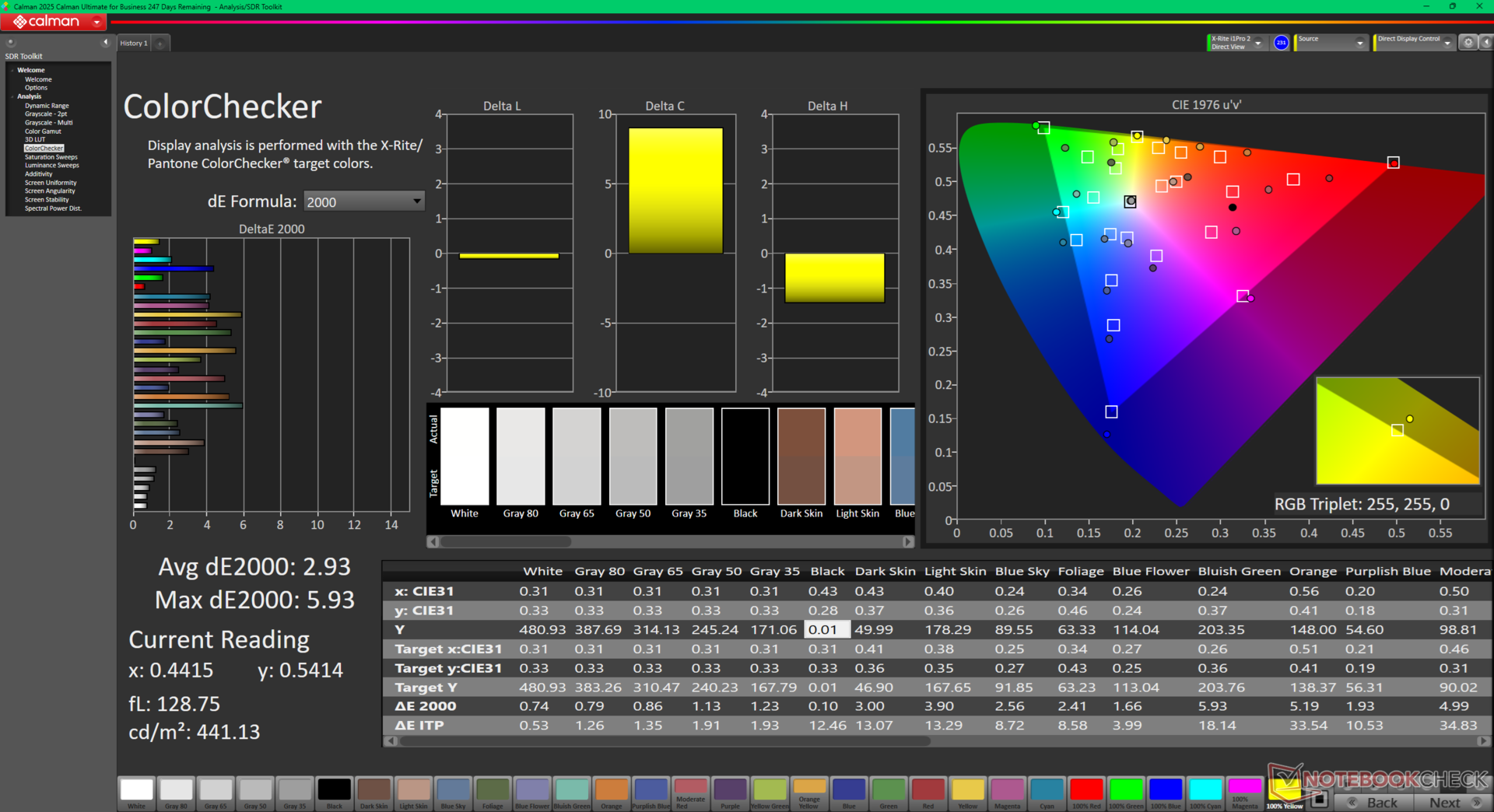Go Back to the previous page
The image size is (1494, 812).
coord(1374,803)
